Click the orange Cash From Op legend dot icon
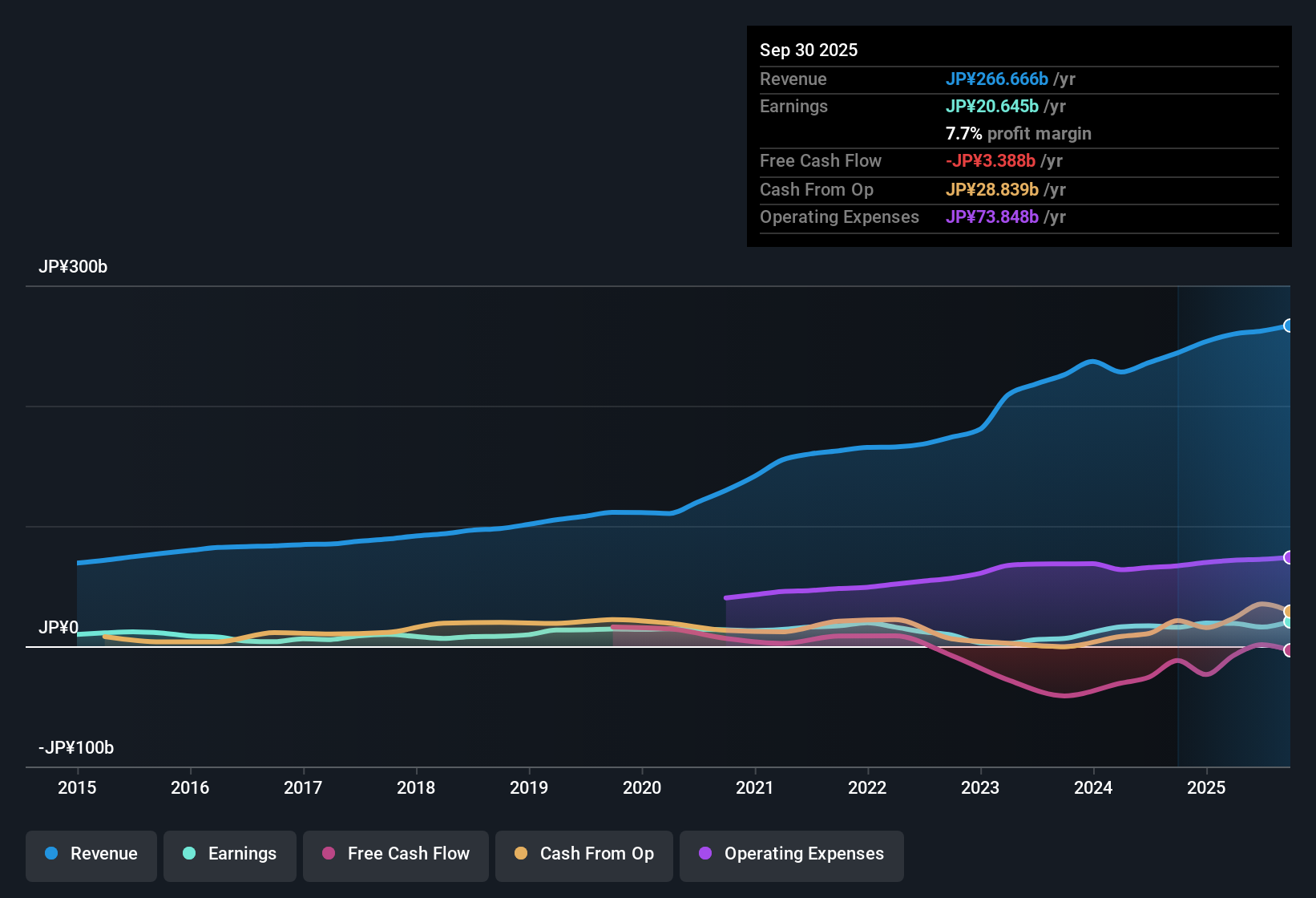 tap(521, 854)
